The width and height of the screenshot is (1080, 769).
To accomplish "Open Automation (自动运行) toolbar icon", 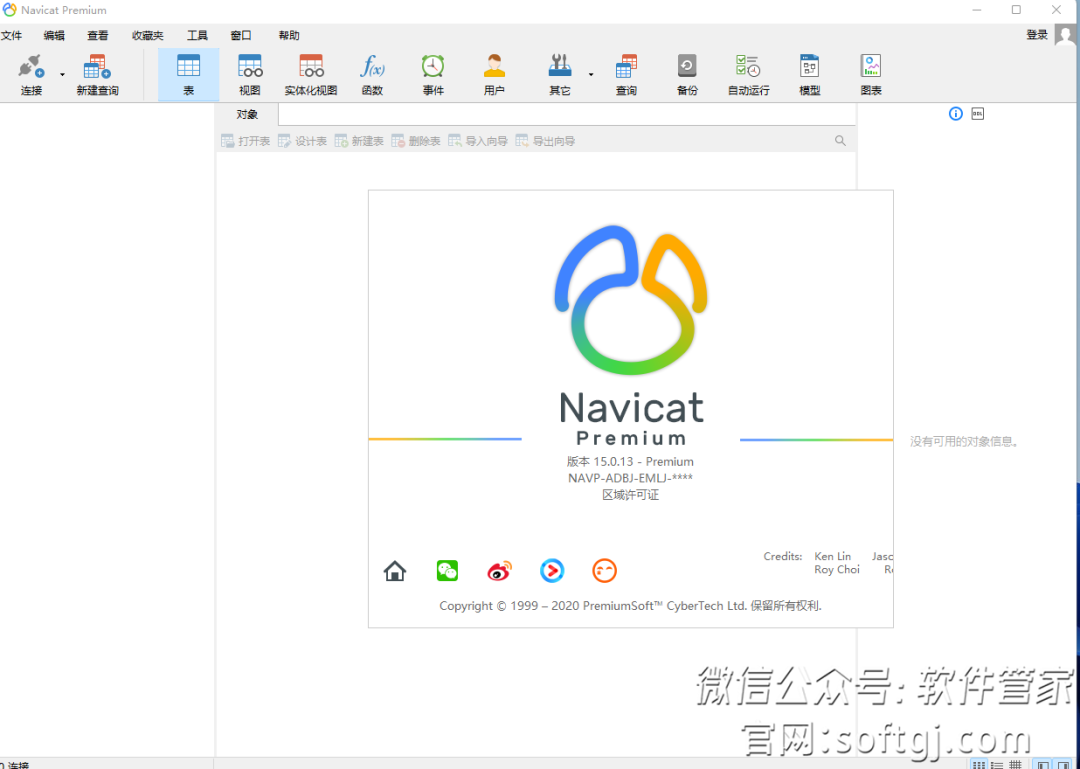I will point(748,66).
